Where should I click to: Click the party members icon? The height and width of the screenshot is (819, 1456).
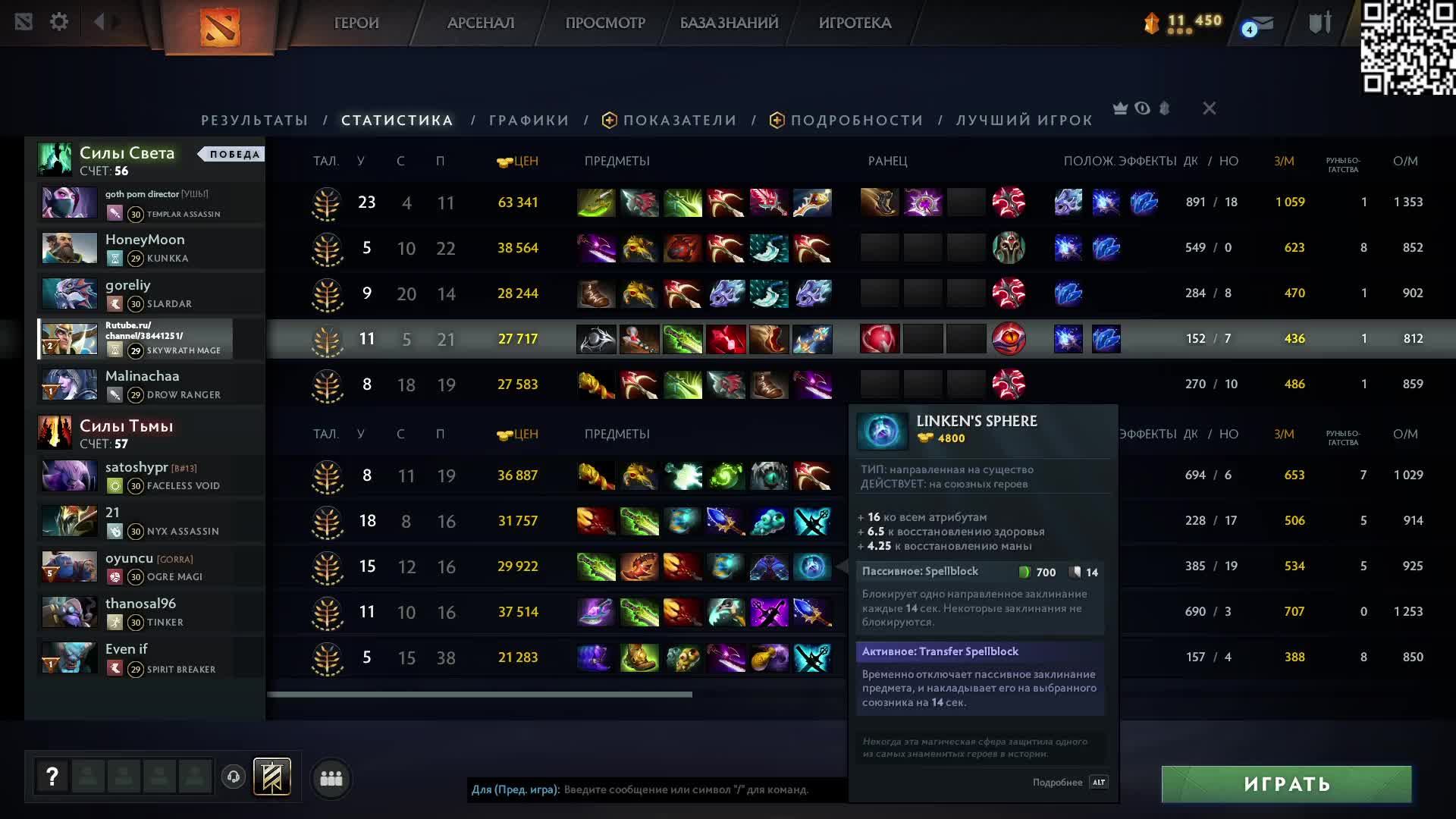click(x=331, y=778)
